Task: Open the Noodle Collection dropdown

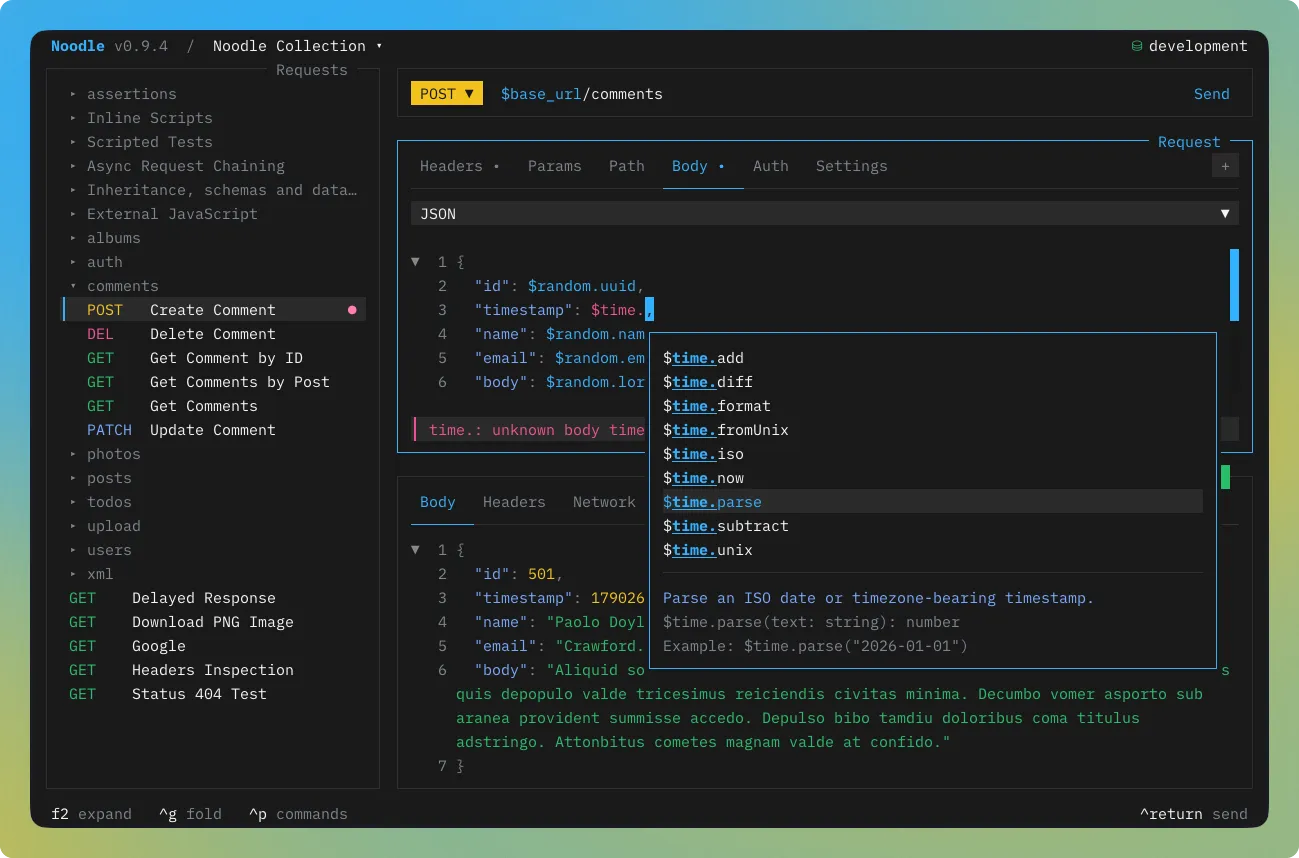Action: tap(298, 46)
